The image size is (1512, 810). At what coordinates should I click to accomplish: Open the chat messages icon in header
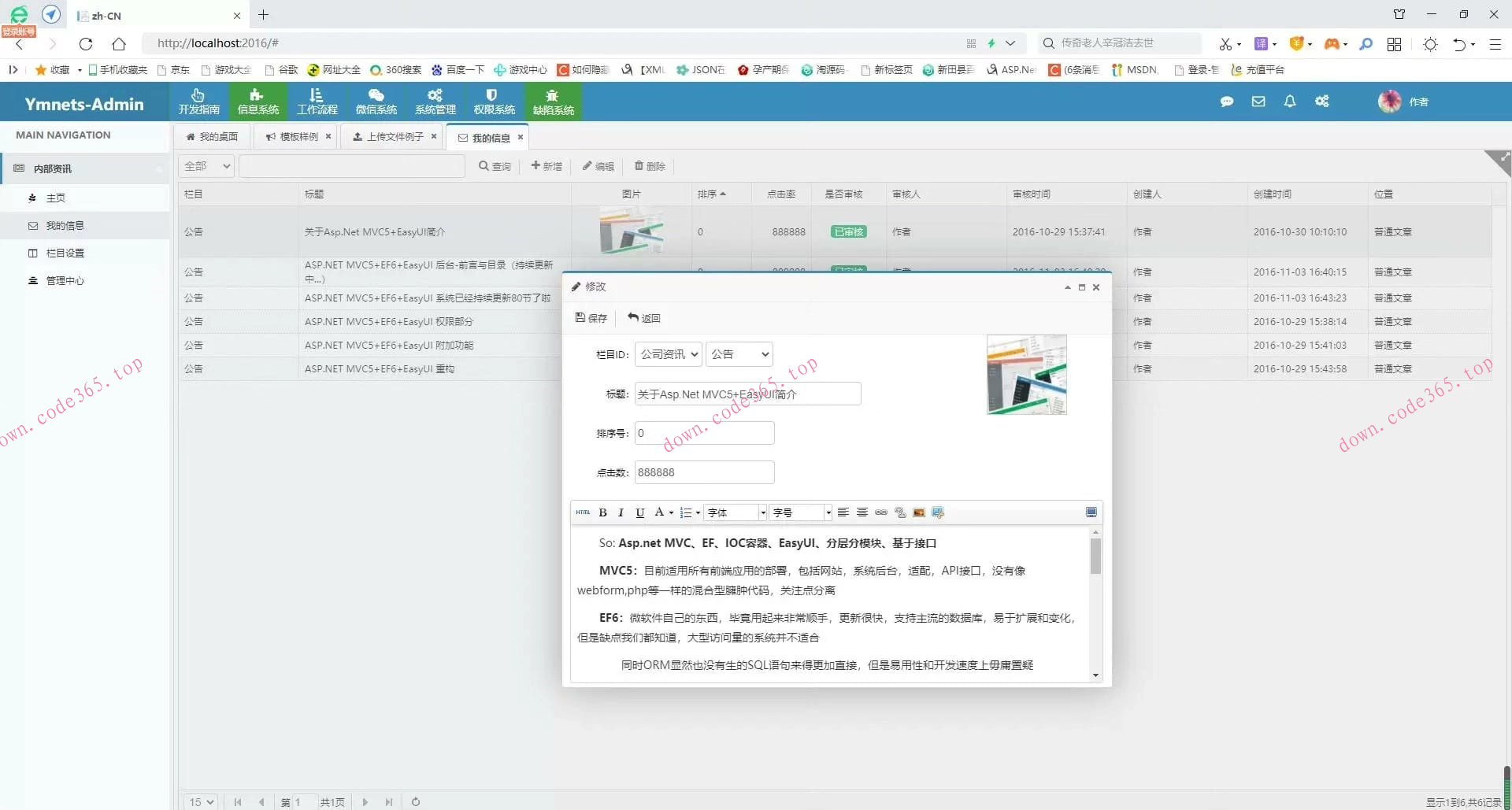[1226, 102]
